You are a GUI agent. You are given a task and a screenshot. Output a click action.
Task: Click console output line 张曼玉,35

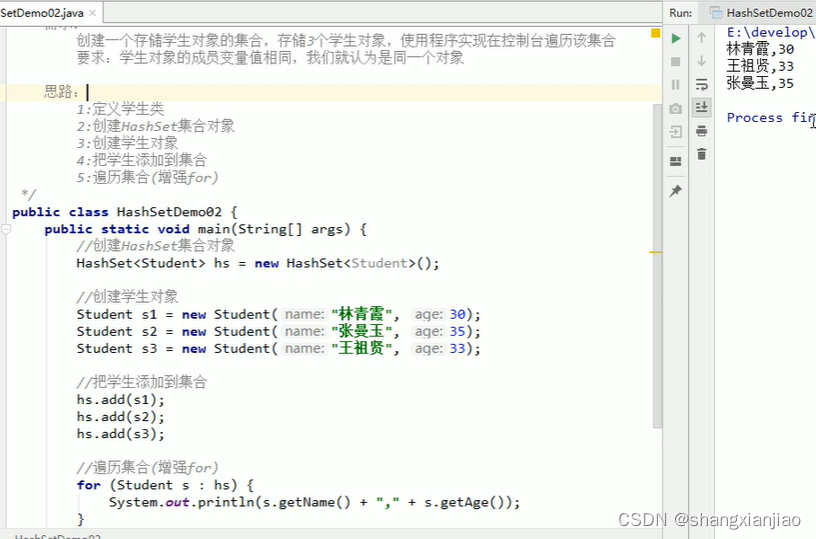click(x=760, y=83)
